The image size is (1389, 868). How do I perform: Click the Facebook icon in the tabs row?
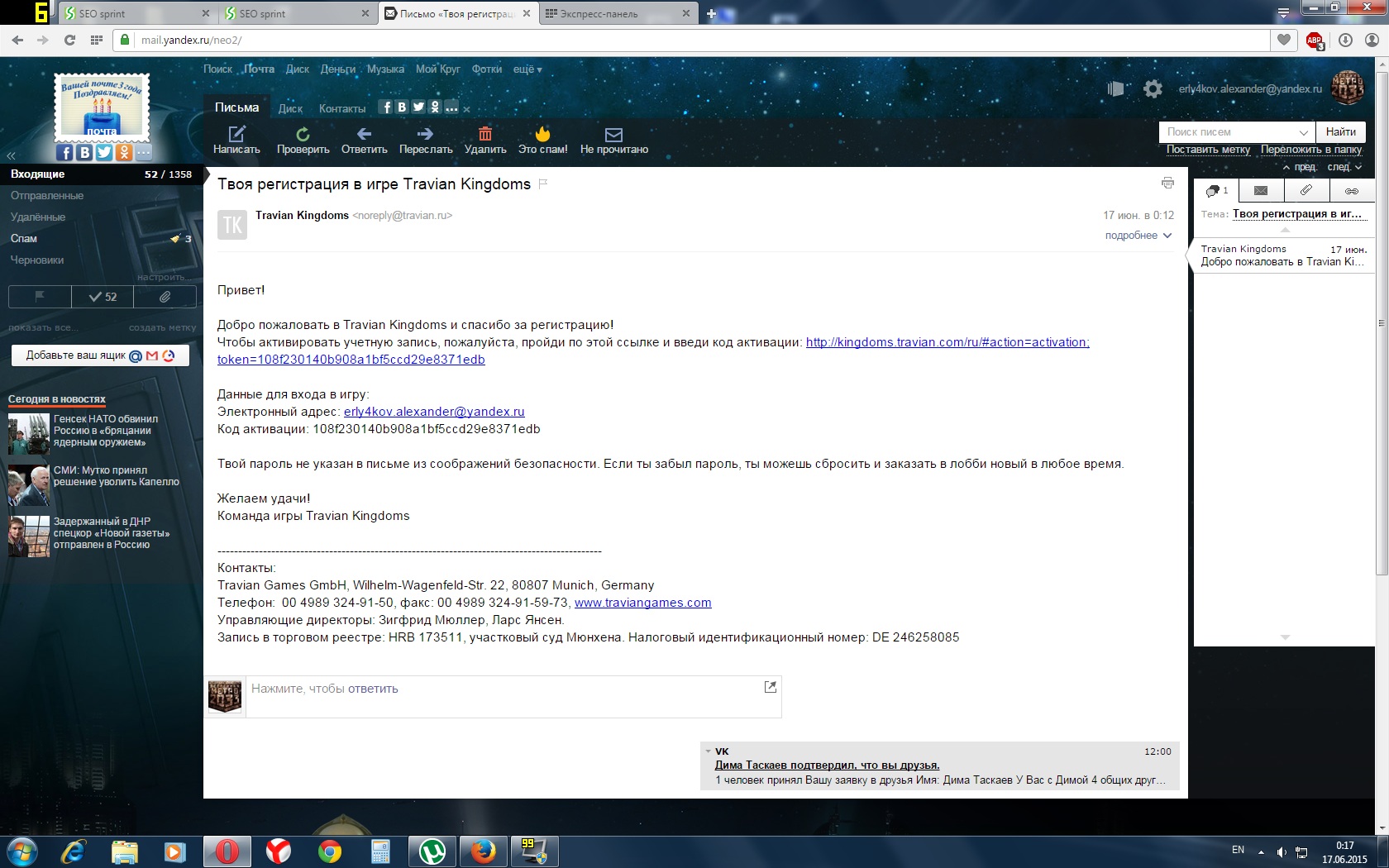point(386,107)
